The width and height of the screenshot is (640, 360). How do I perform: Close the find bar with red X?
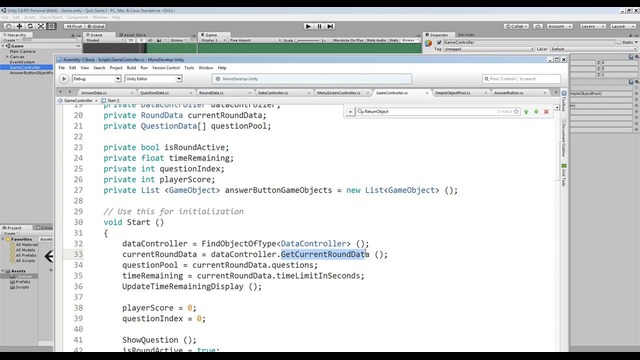546,111
